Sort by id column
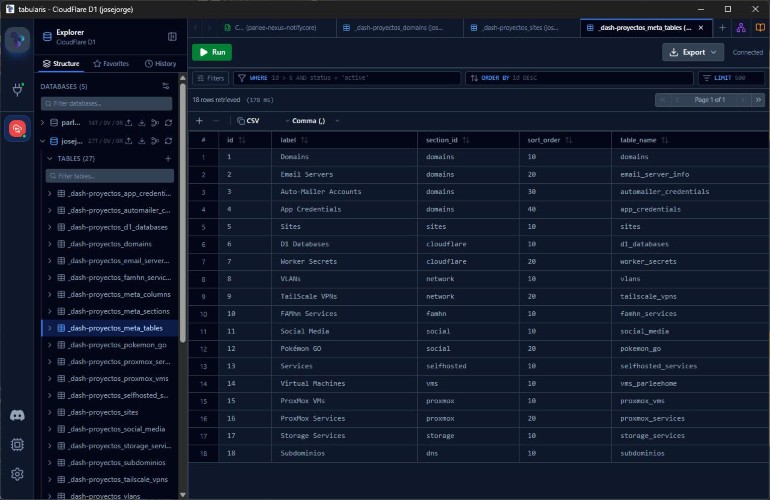Image resolution: width=770 pixels, height=500 pixels. pyautogui.click(x=242, y=140)
